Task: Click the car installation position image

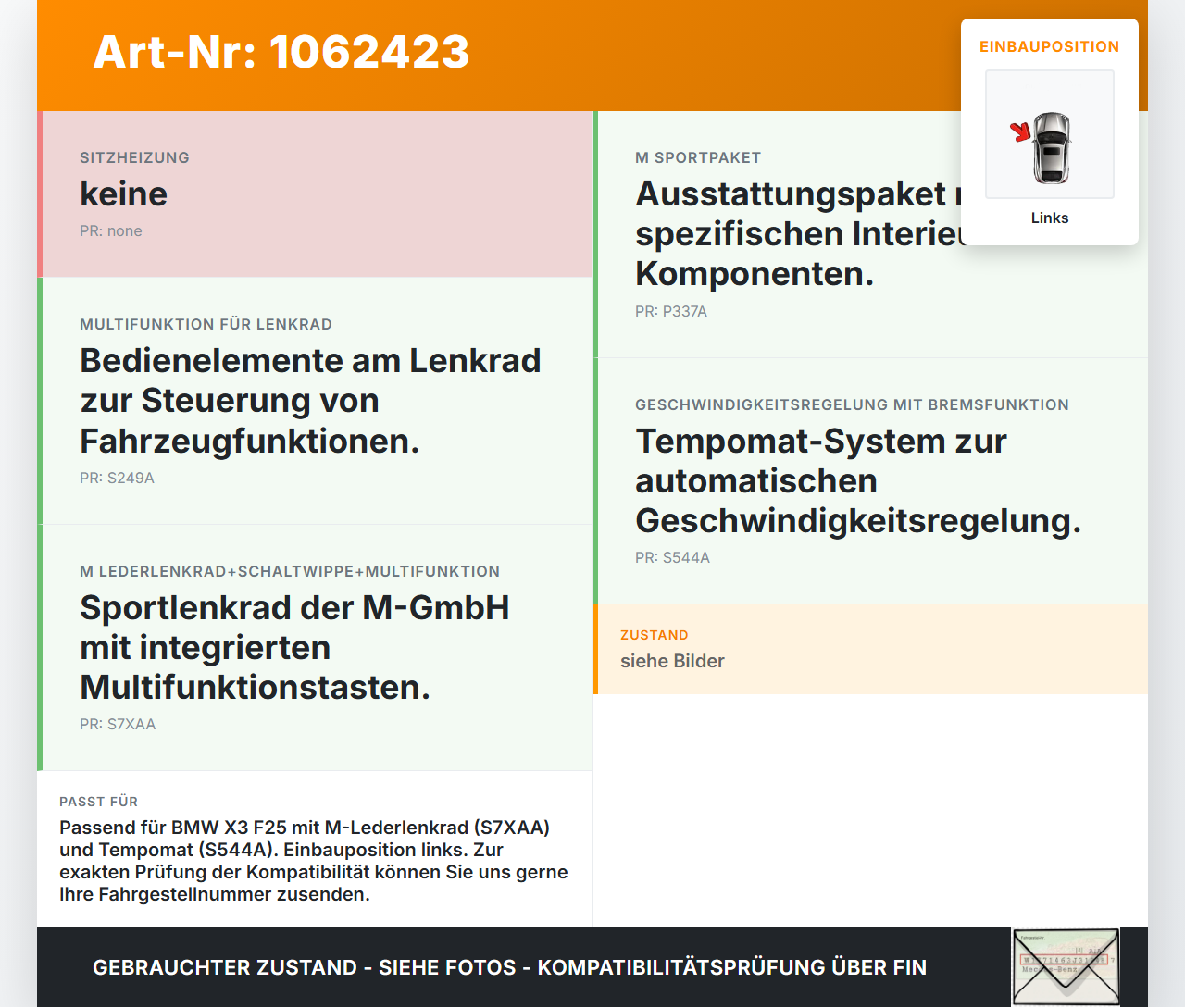Action: [1050, 134]
